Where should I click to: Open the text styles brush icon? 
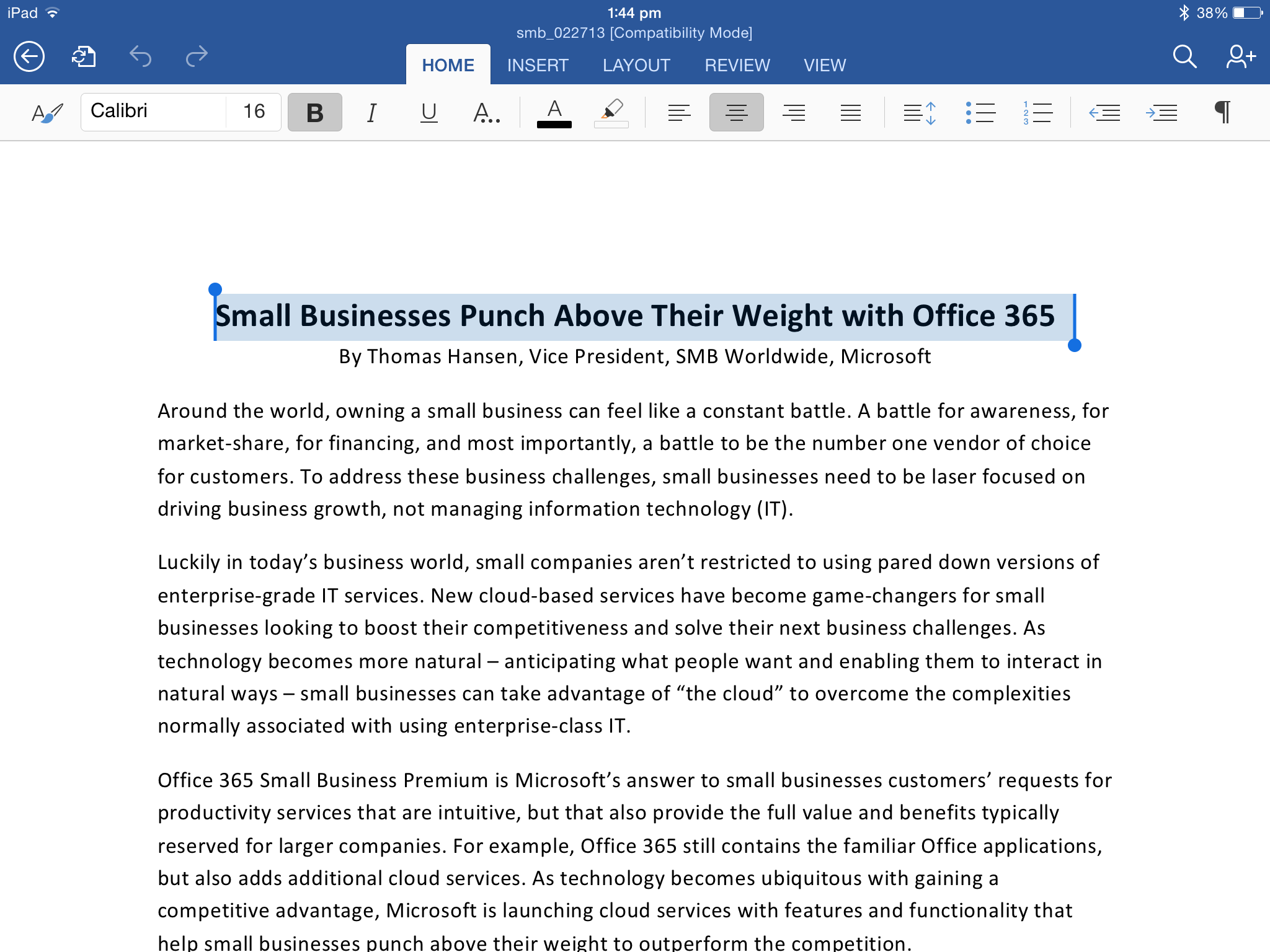[x=47, y=113]
